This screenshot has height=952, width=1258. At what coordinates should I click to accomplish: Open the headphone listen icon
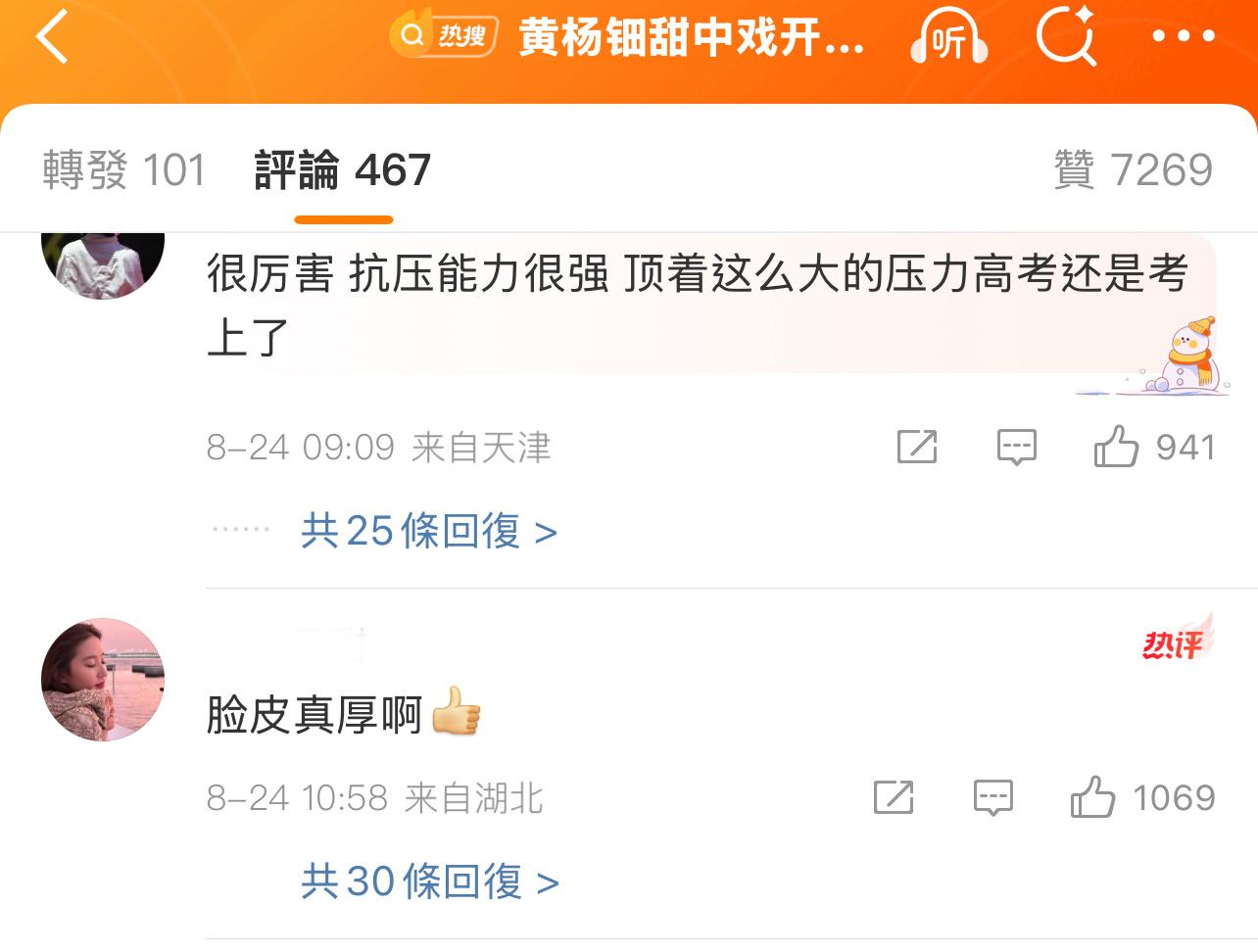(948, 38)
